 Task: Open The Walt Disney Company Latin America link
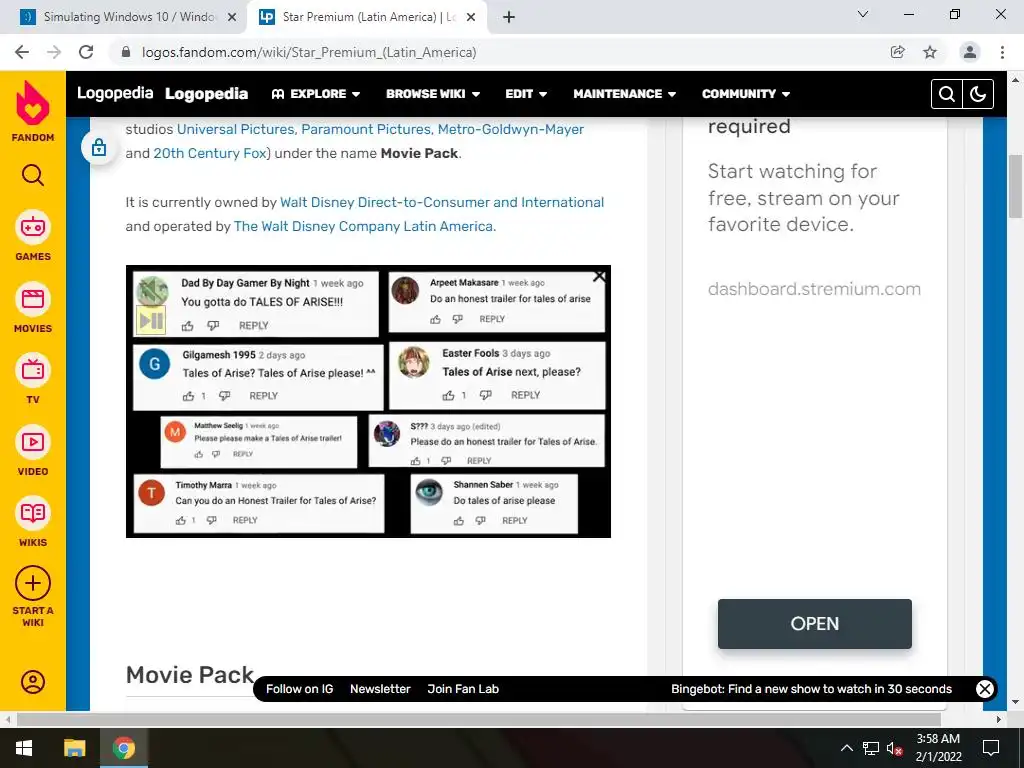[x=364, y=227]
